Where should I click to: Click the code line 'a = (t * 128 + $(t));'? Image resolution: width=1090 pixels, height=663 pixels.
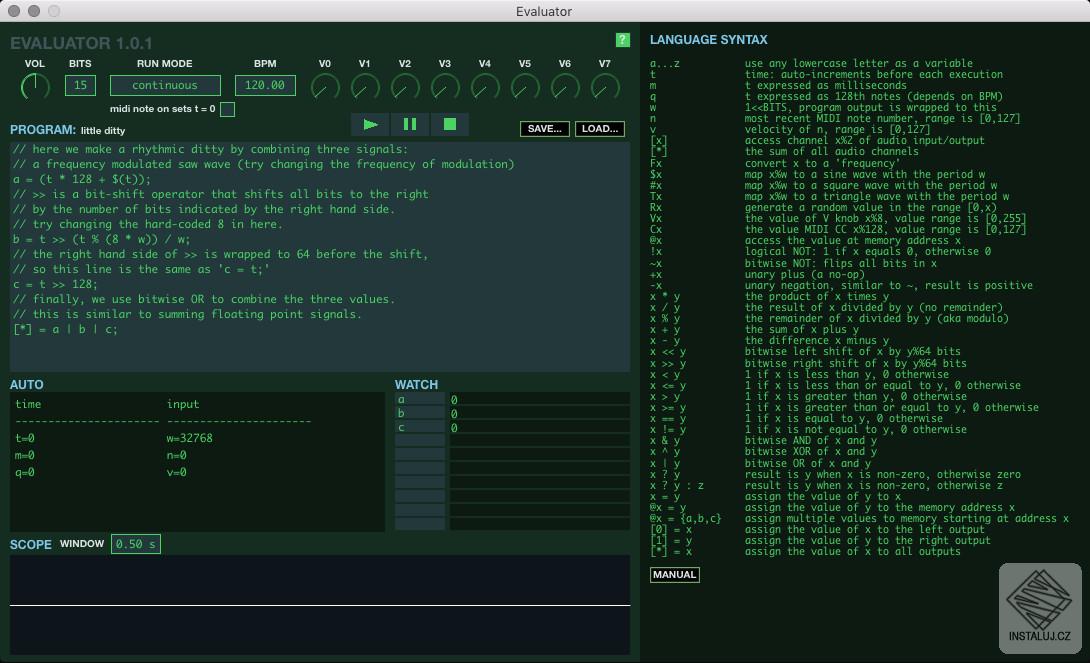81,179
